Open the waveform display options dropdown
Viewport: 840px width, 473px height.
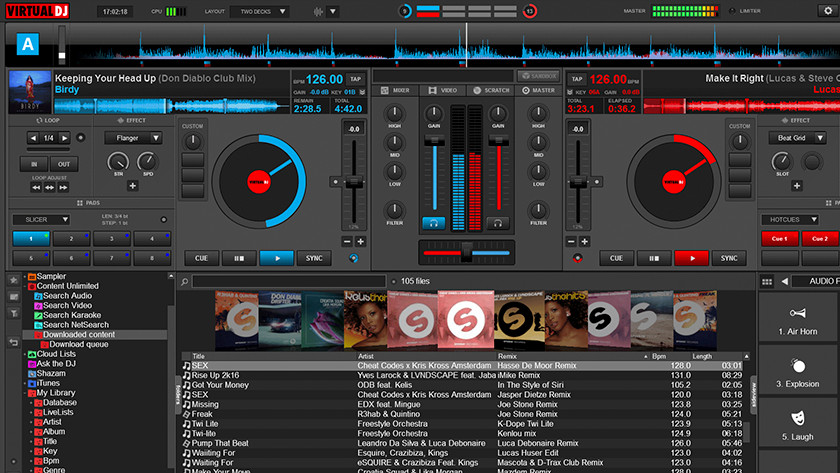tap(333, 11)
